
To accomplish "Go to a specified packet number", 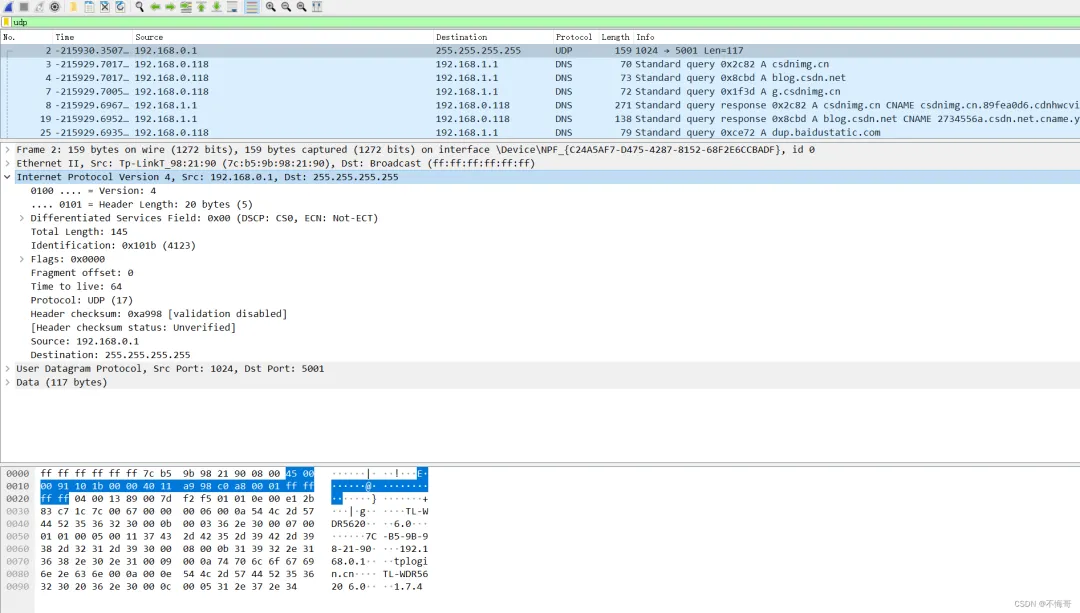I will pos(186,6).
